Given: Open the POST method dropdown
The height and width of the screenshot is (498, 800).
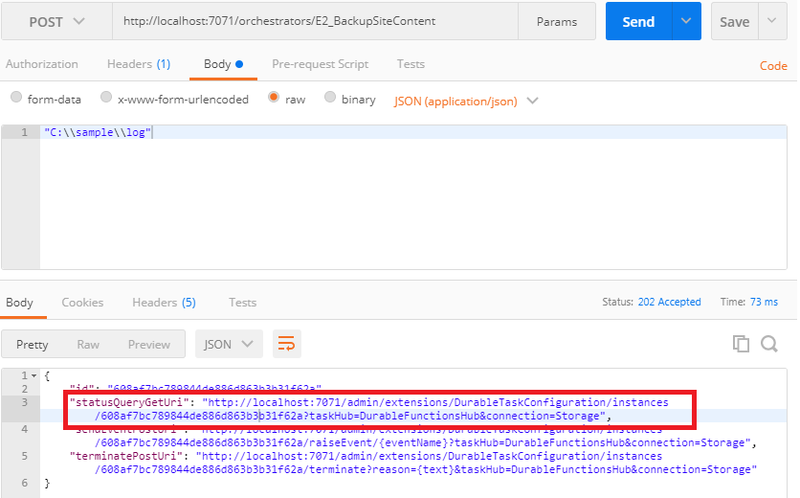Looking at the screenshot, I should coord(57,21).
